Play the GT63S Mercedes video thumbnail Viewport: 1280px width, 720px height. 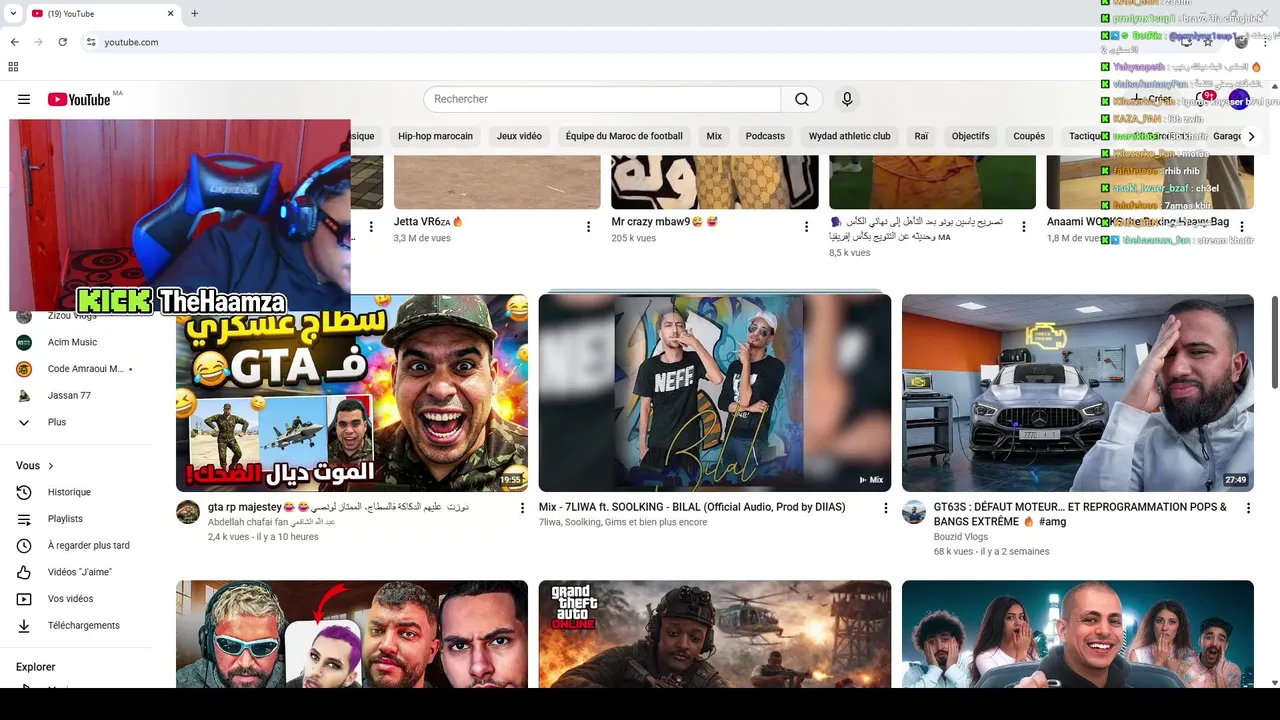[1078, 393]
